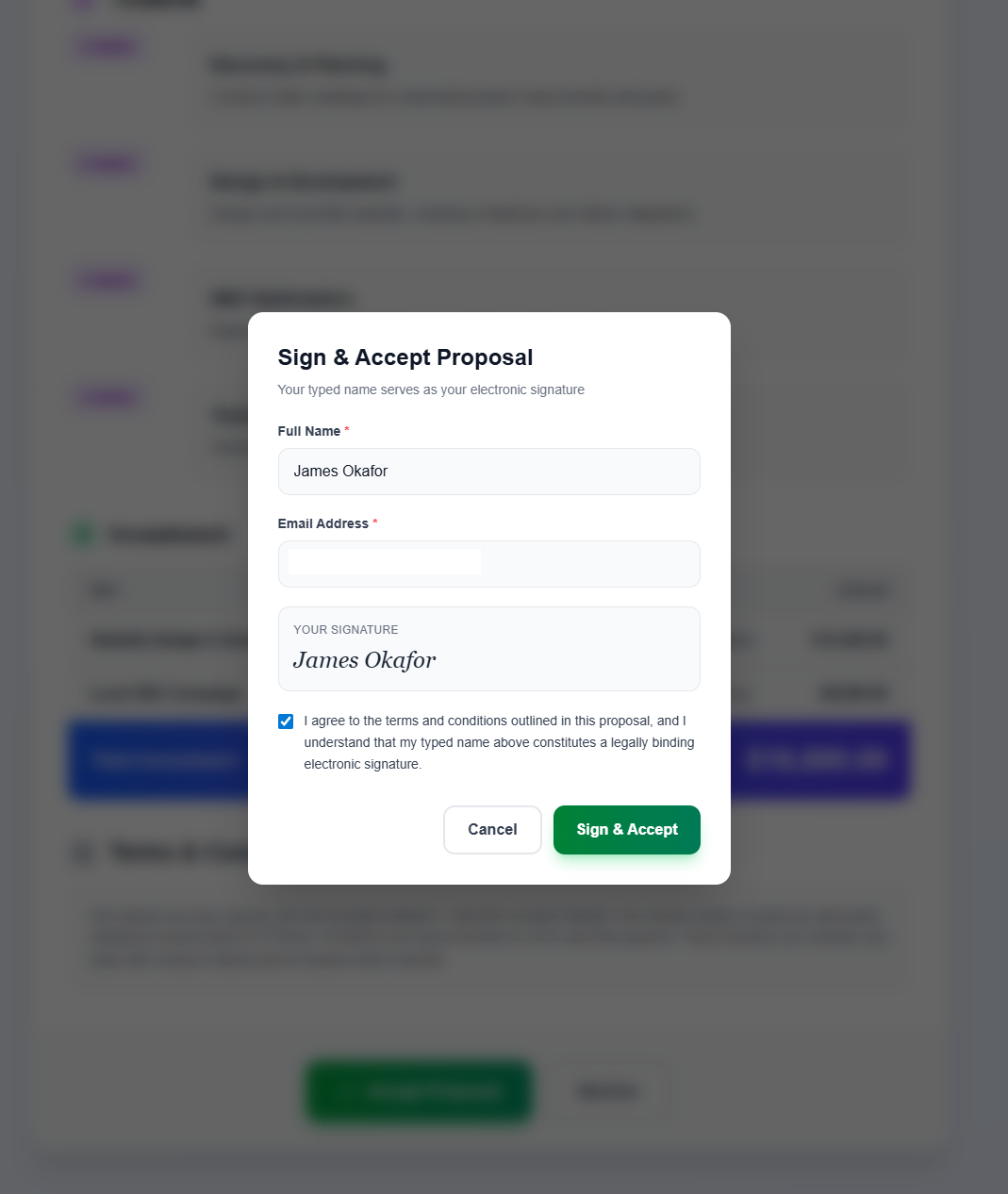This screenshot has height=1194, width=1008.
Task: Click the second purple badge behind the modal
Action: (x=107, y=162)
